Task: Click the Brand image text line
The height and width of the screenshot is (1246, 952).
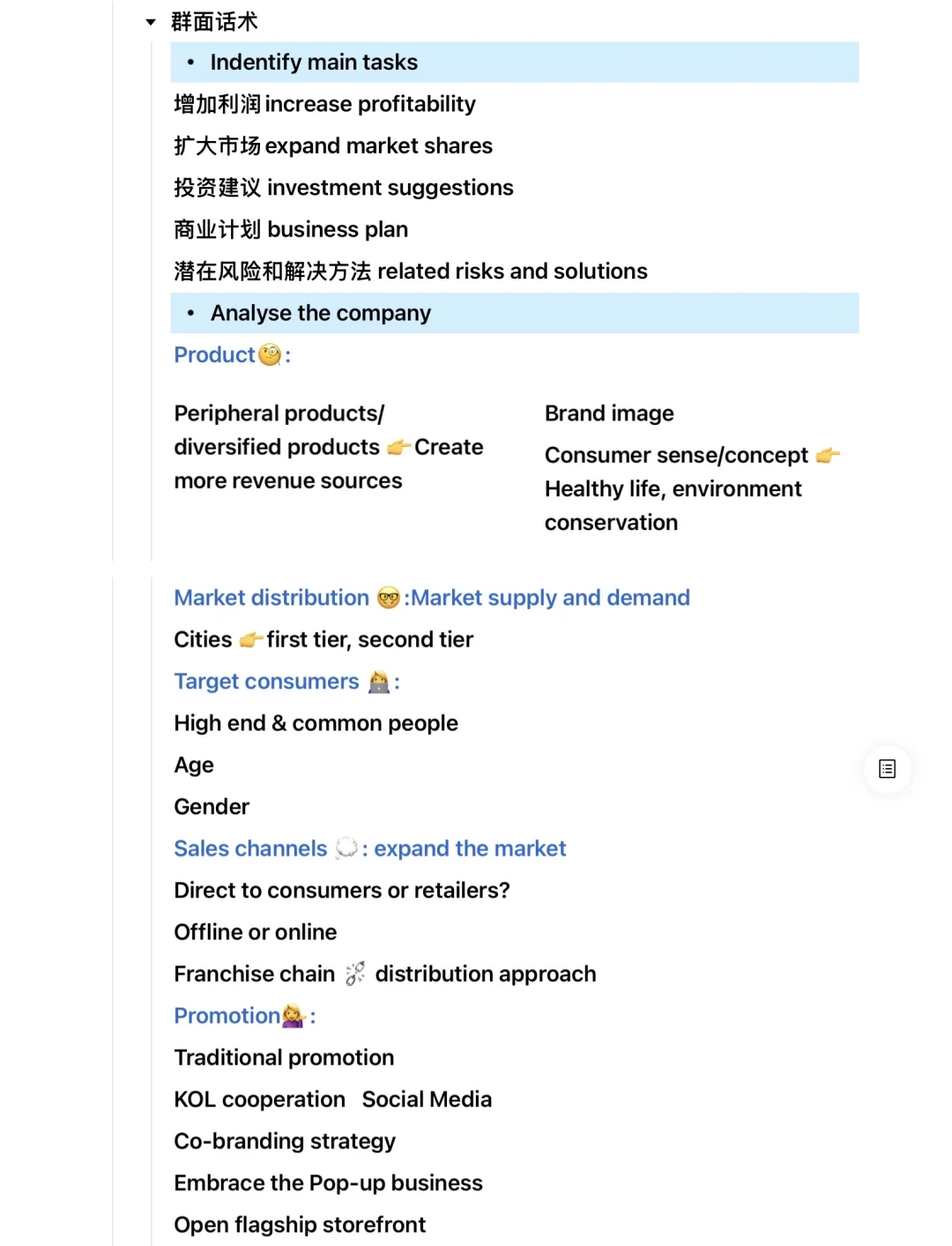Action: [x=609, y=414]
